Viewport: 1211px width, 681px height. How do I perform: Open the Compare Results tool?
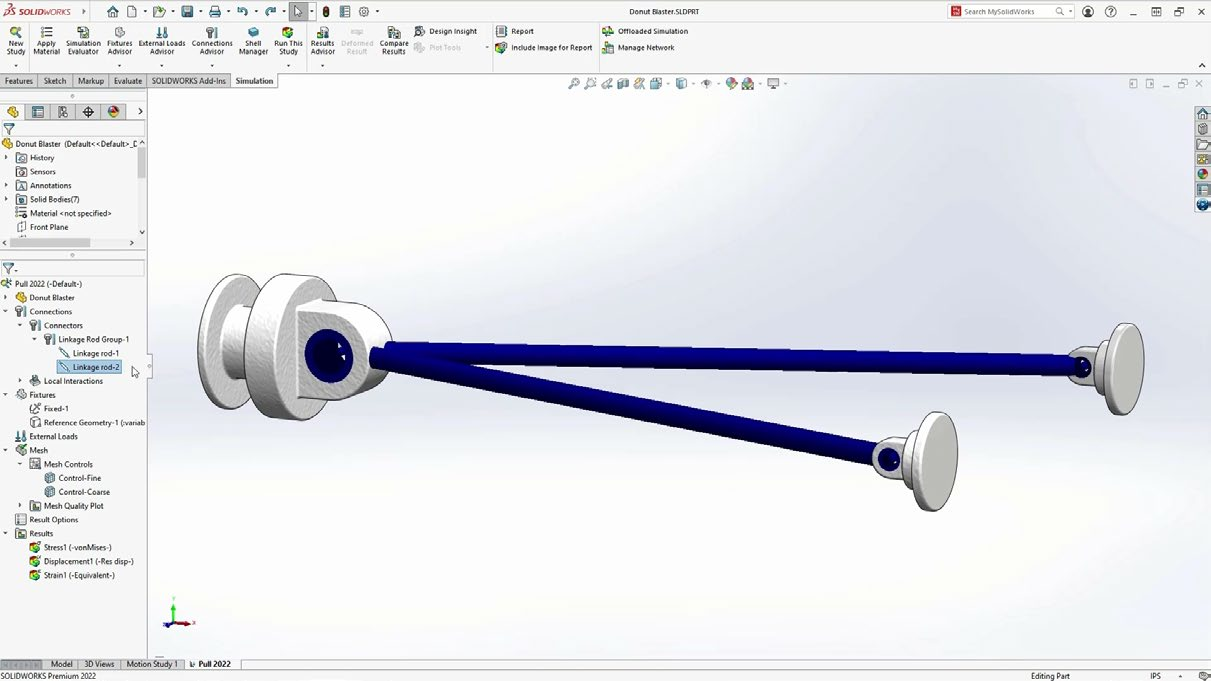click(394, 39)
